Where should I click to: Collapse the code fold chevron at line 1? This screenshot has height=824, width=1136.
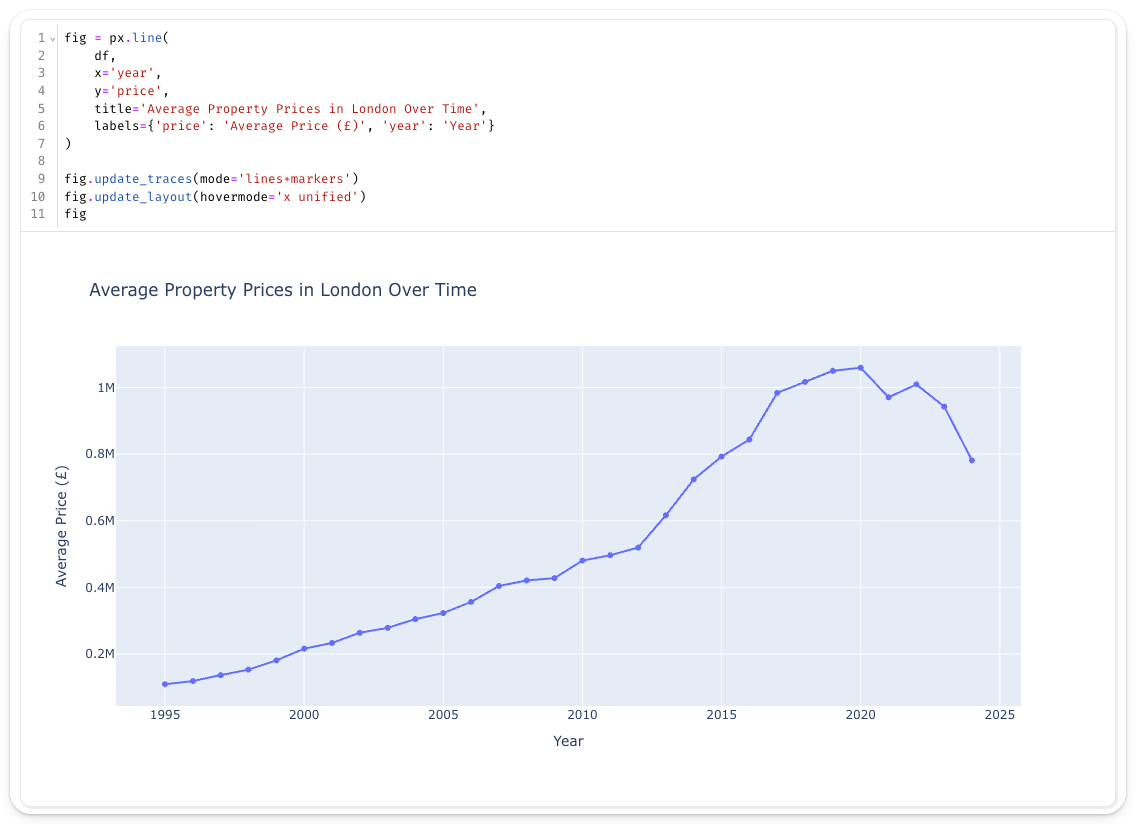[52, 38]
